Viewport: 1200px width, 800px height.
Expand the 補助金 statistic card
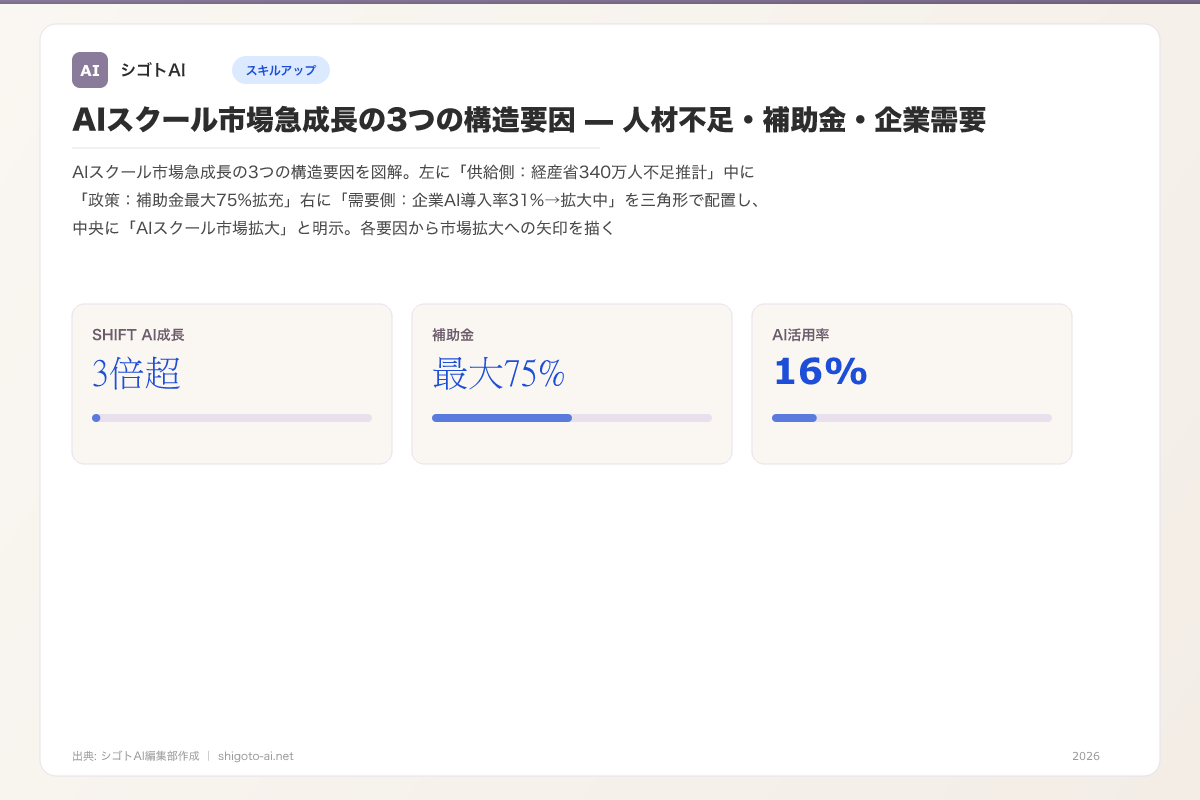[x=572, y=383]
